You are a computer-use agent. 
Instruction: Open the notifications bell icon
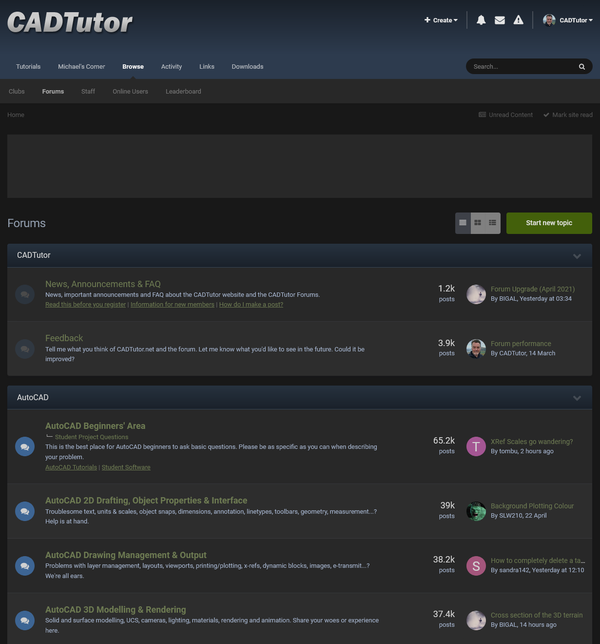pos(481,20)
